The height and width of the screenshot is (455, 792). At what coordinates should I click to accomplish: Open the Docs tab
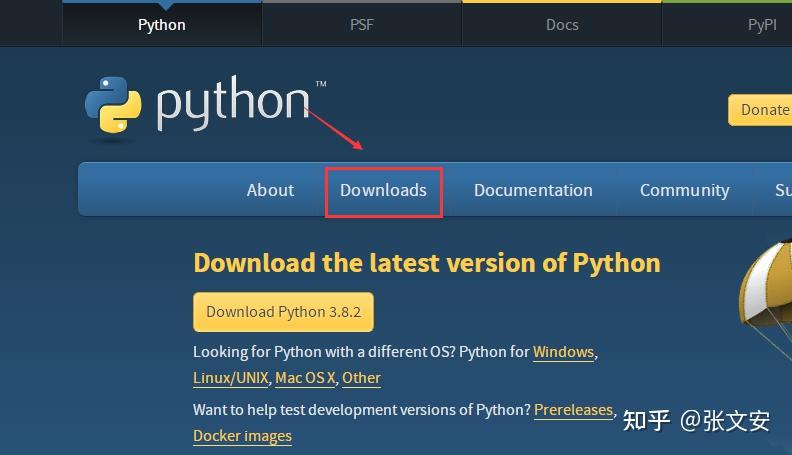coord(562,25)
